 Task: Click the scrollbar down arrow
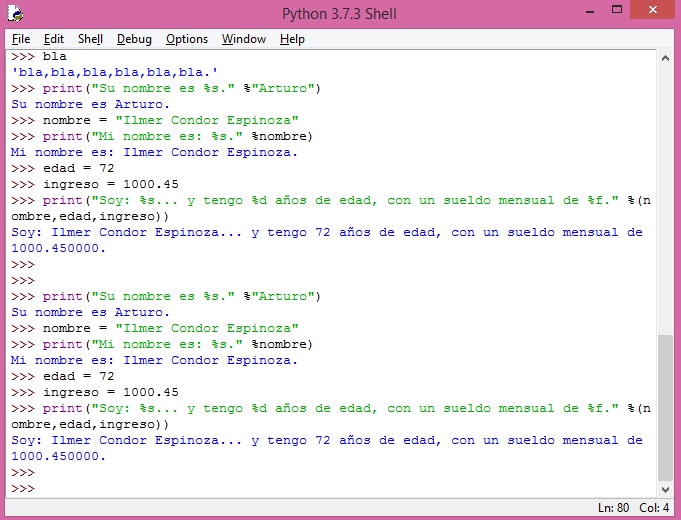(665, 490)
